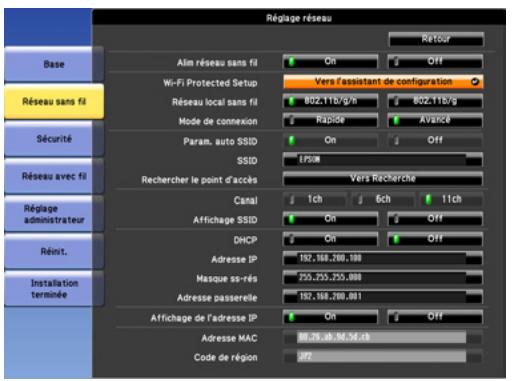Click the Réglage réseau title
The width and height of the screenshot is (512, 381).
[x=299, y=18]
